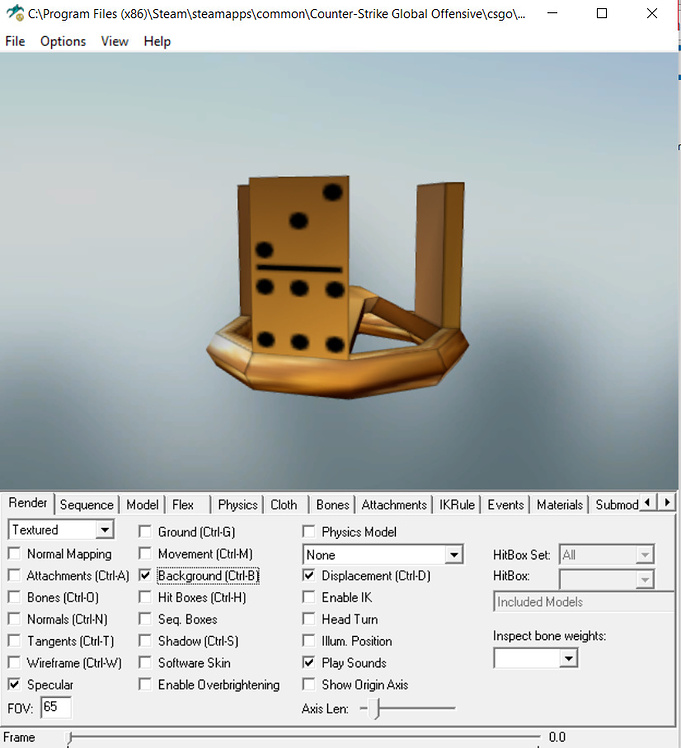The height and width of the screenshot is (748, 681).
Task: Click the Axis Len slider handle
Action: [x=376, y=708]
